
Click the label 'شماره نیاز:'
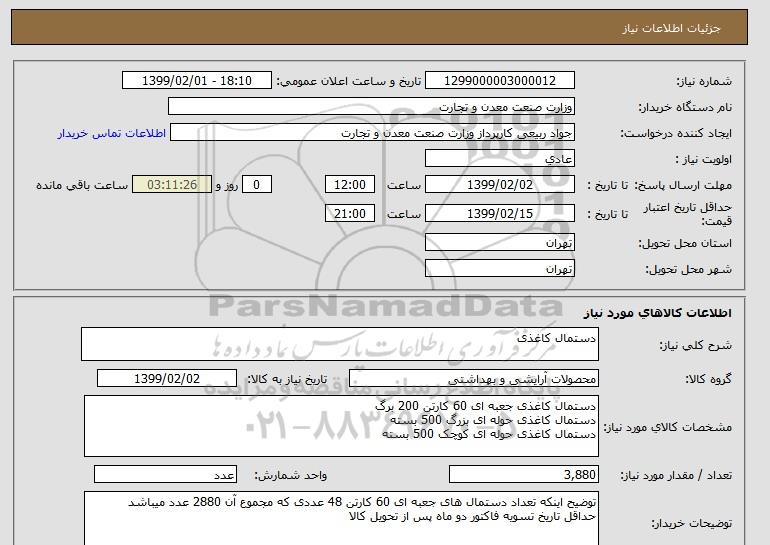704,82
